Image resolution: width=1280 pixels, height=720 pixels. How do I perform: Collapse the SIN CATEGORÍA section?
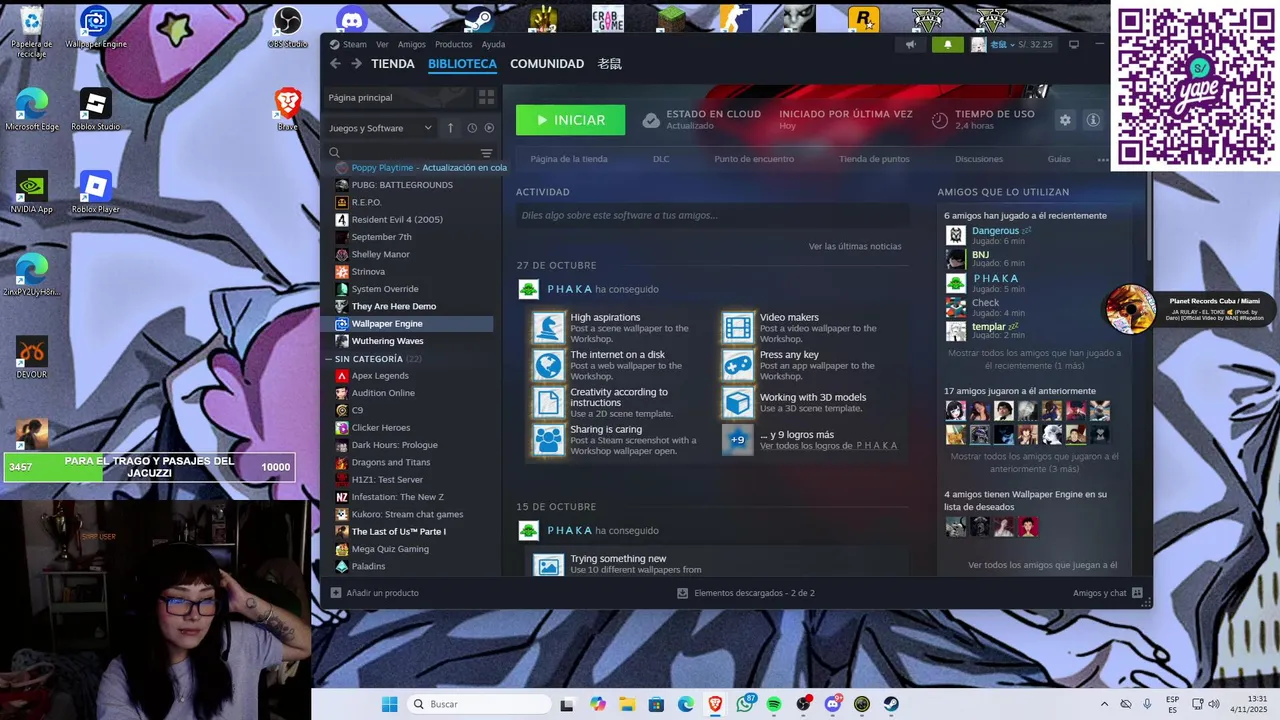pos(328,359)
